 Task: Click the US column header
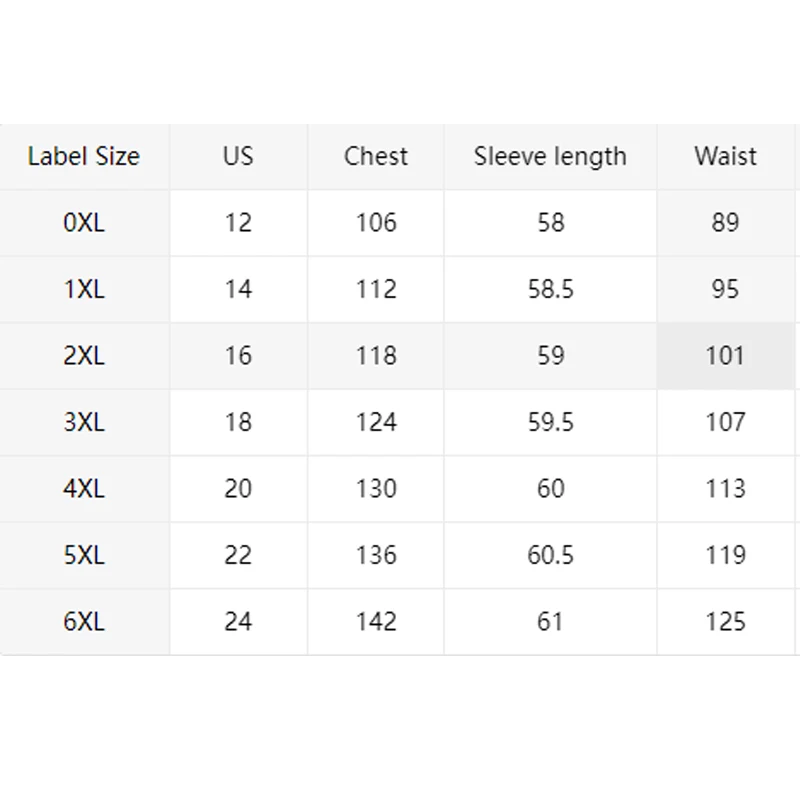[x=238, y=156]
